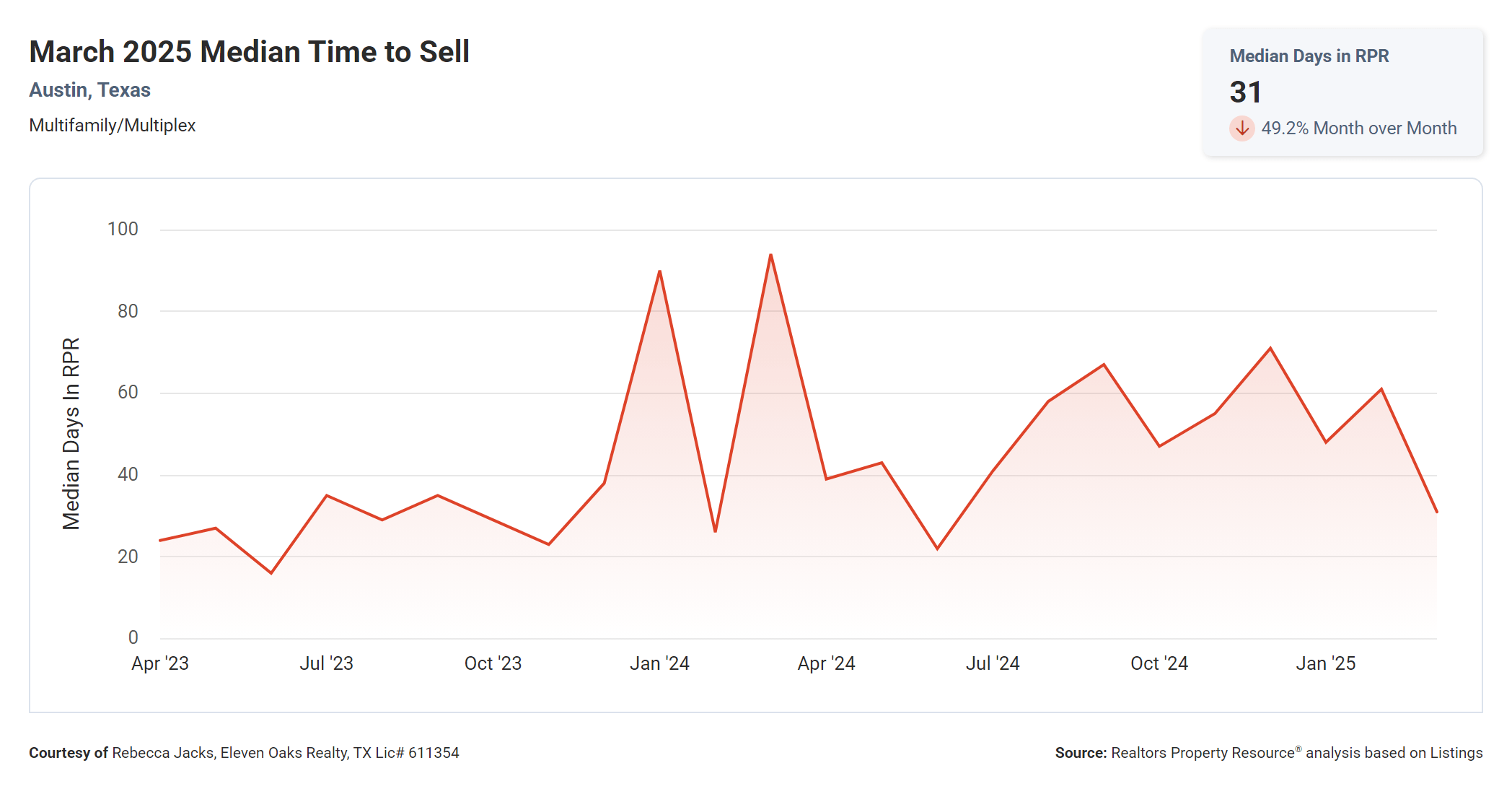This screenshot has width=1512, height=794.
Task: Click the Median Days in RPR card title
Action: [x=1309, y=56]
